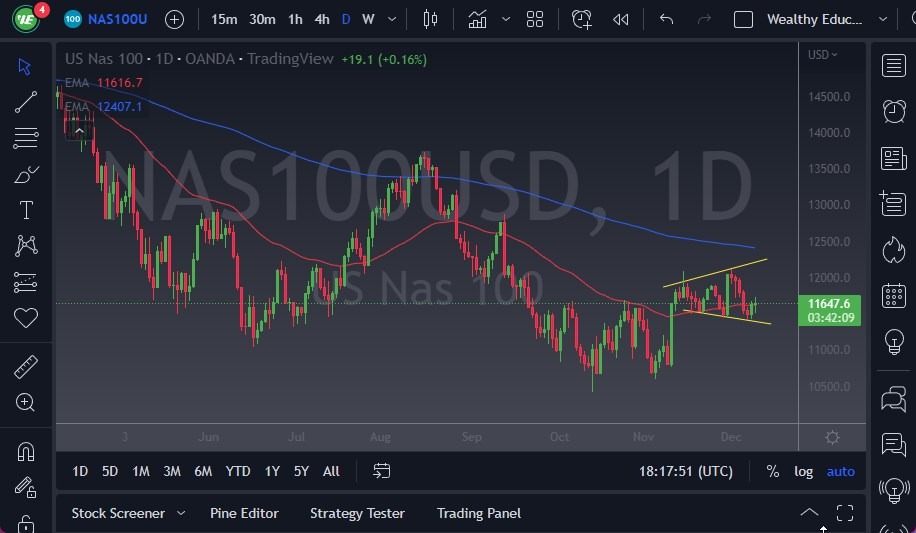Switch to 30m timeframe
Screen dimensions: 916x533
point(262,19)
